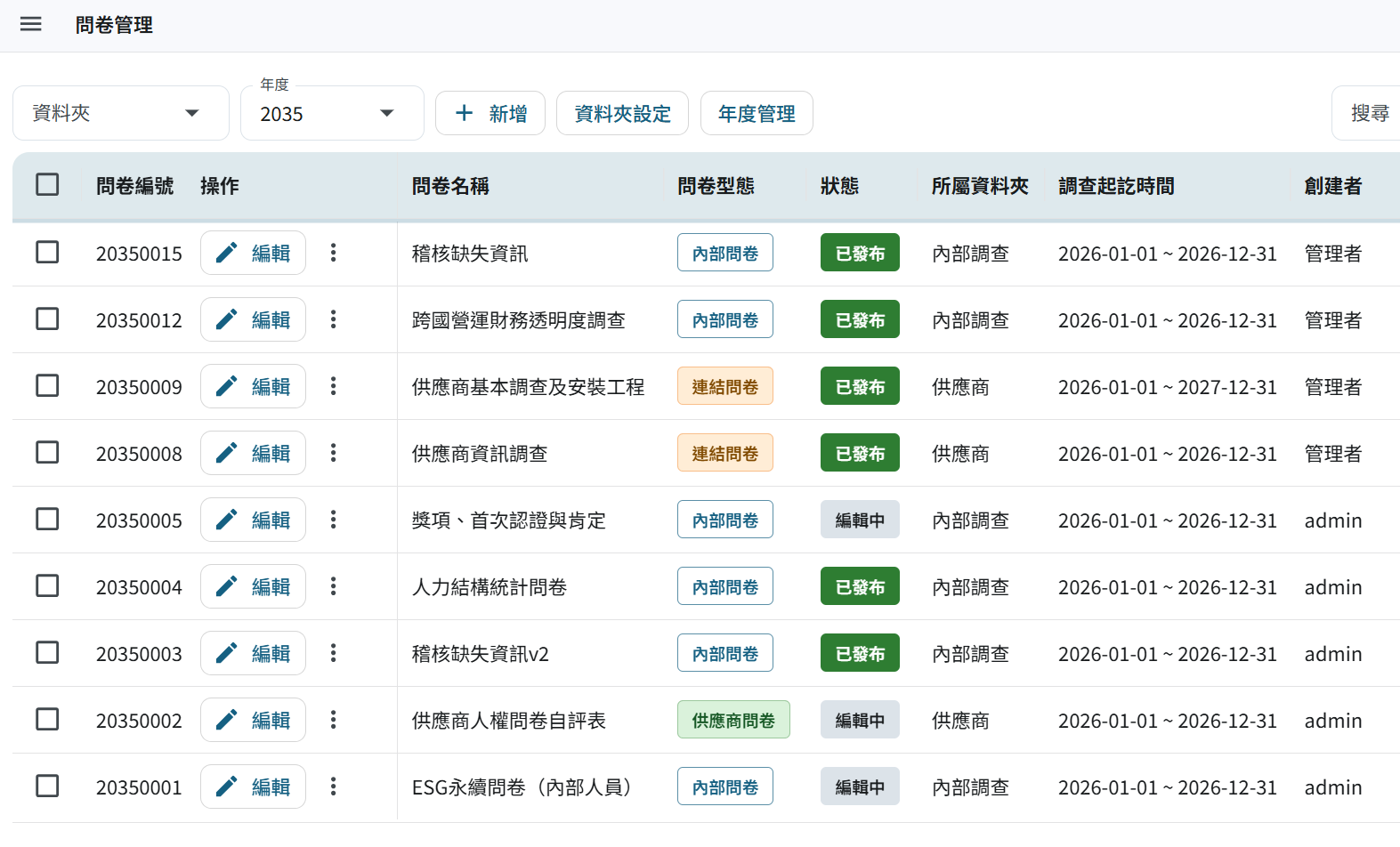1400x847 pixels.
Task: Open 年度管理 year management
Action: 757,113
